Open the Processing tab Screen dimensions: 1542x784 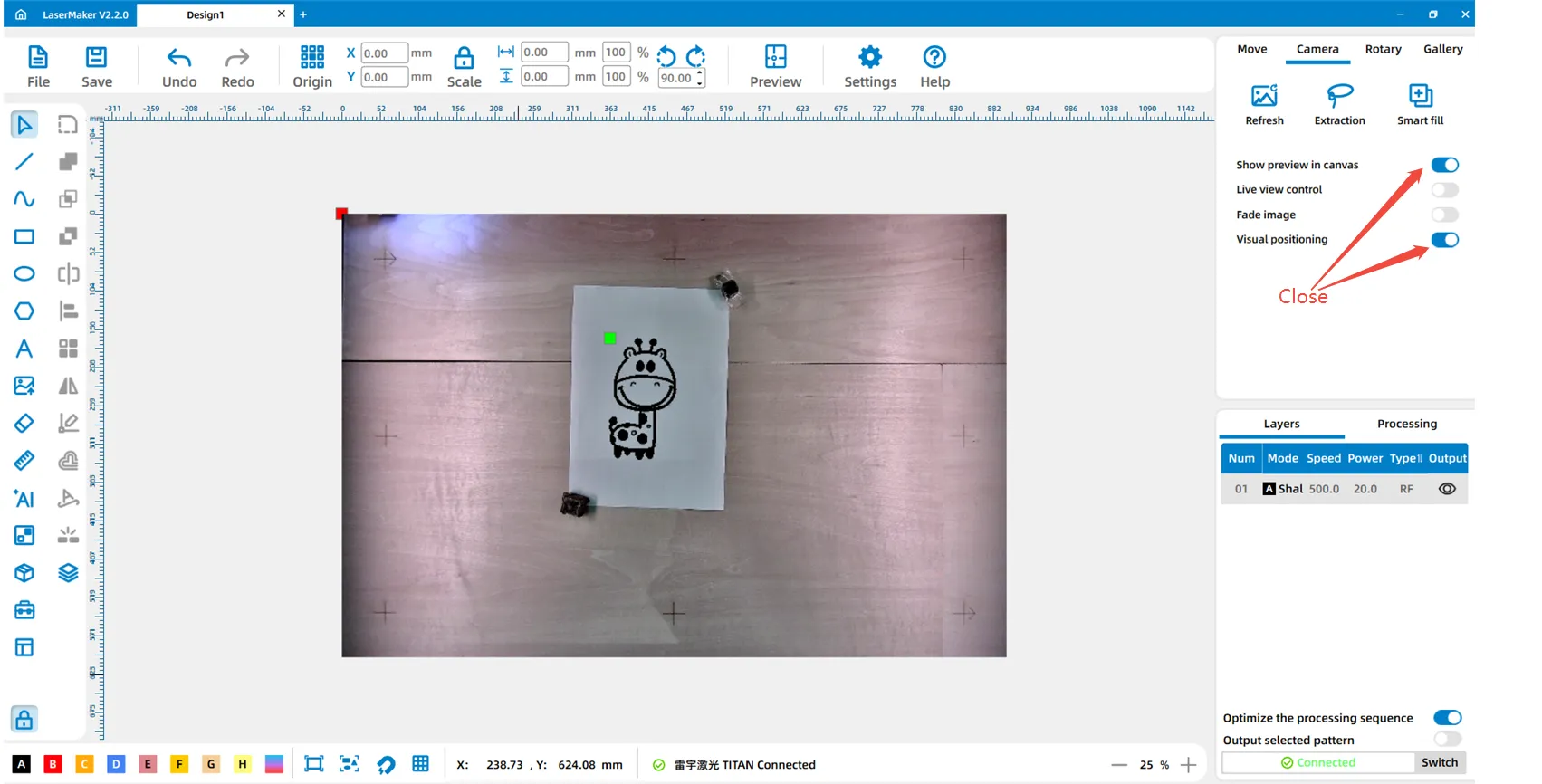[1406, 424]
